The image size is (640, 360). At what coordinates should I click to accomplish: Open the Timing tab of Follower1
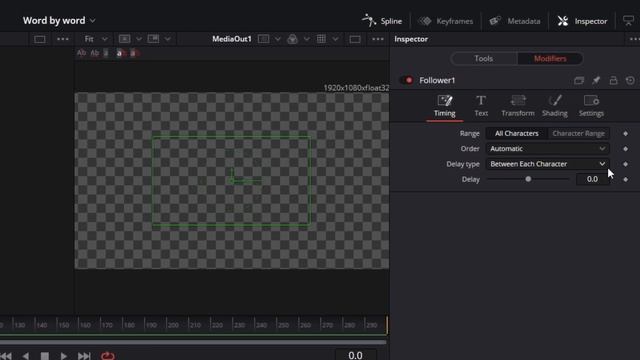[x=444, y=106]
